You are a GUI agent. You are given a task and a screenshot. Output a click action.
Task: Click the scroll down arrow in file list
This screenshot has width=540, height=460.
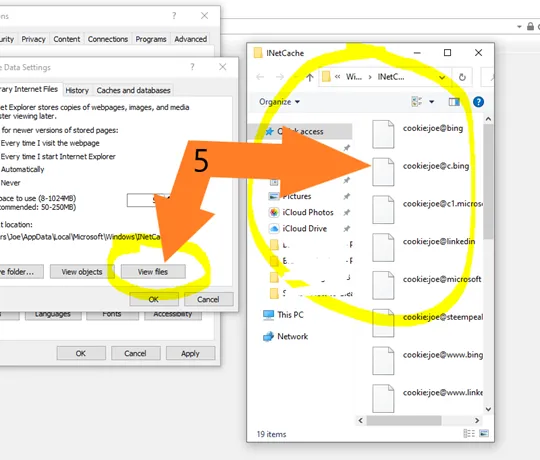point(488,409)
